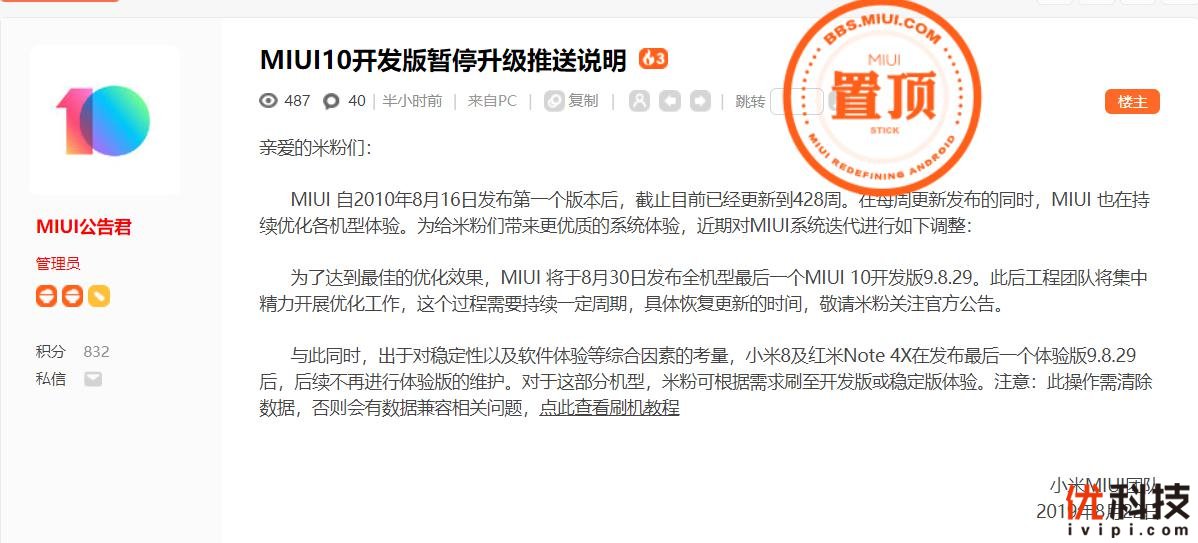Click the view-author-only person icon

point(639,101)
